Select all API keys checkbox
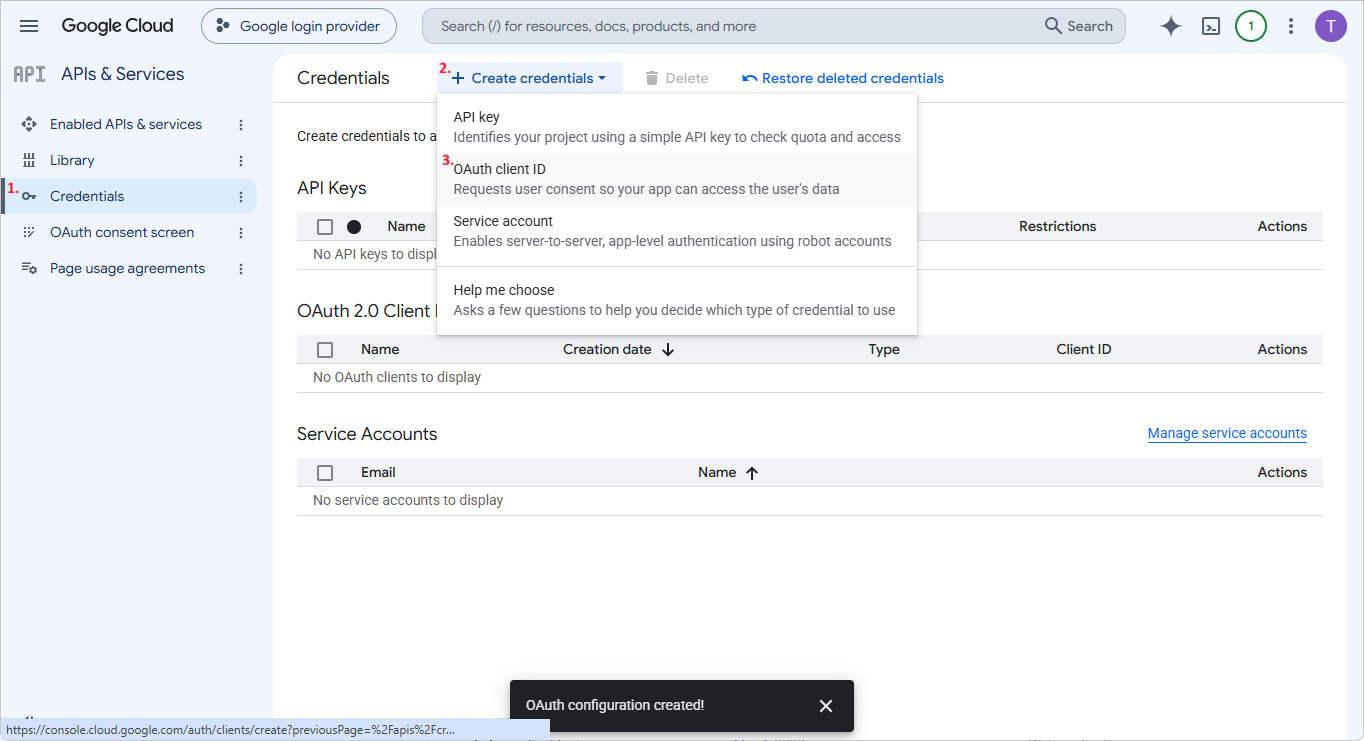Image resolution: width=1364 pixels, height=741 pixels. [x=325, y=227]
